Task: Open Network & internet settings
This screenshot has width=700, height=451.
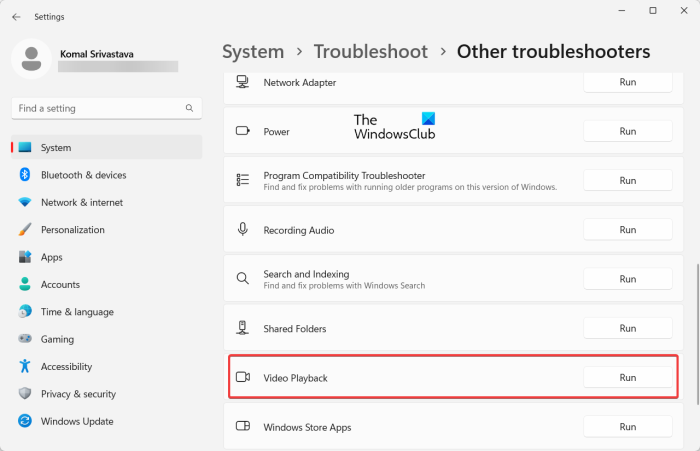Action: (82, 202)
